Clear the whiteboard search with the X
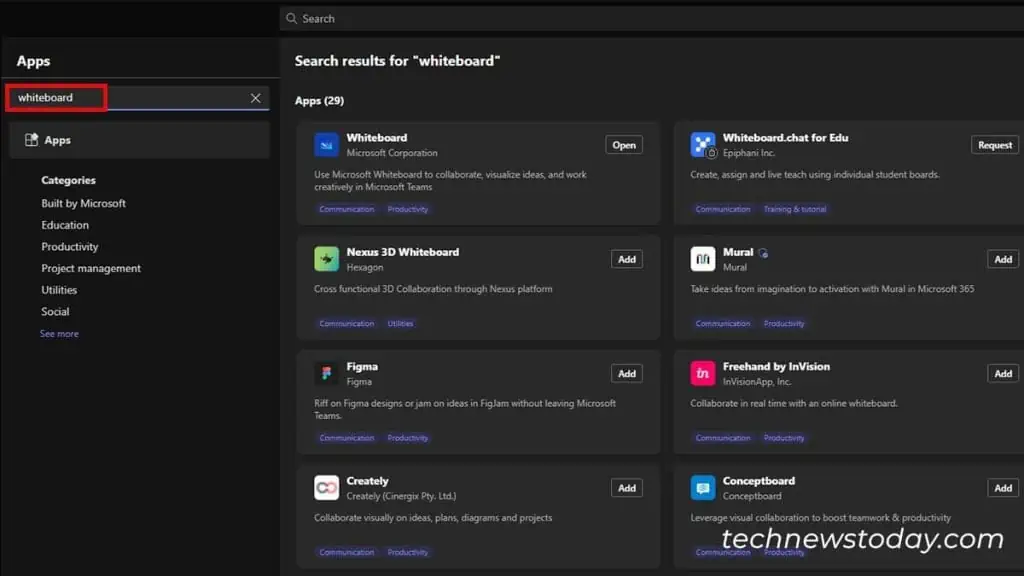The width and height of the screenshot is (1024, 576). tap(255, 97)
